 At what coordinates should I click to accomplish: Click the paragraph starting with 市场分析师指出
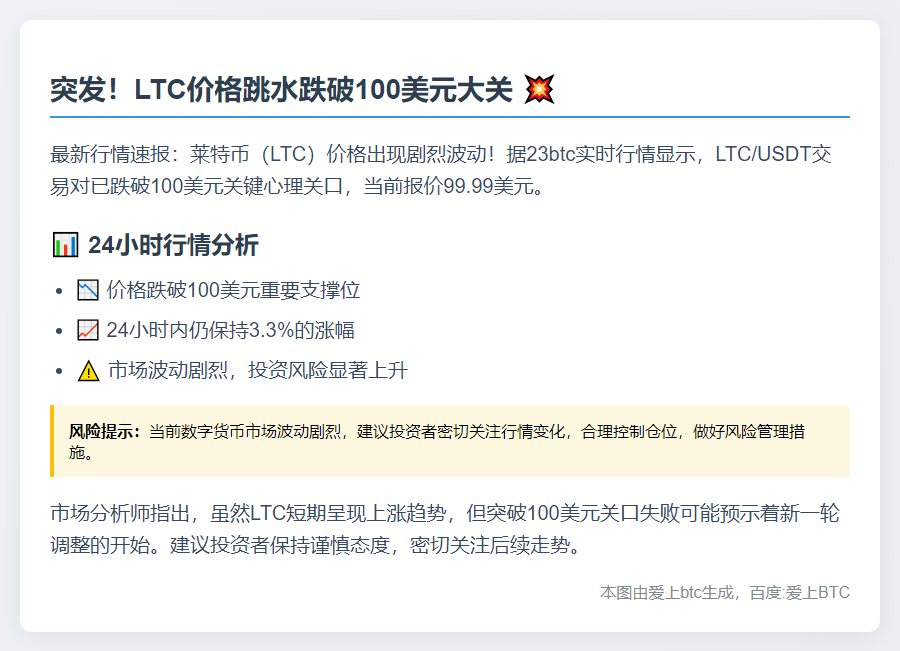[x=444, y=530]
